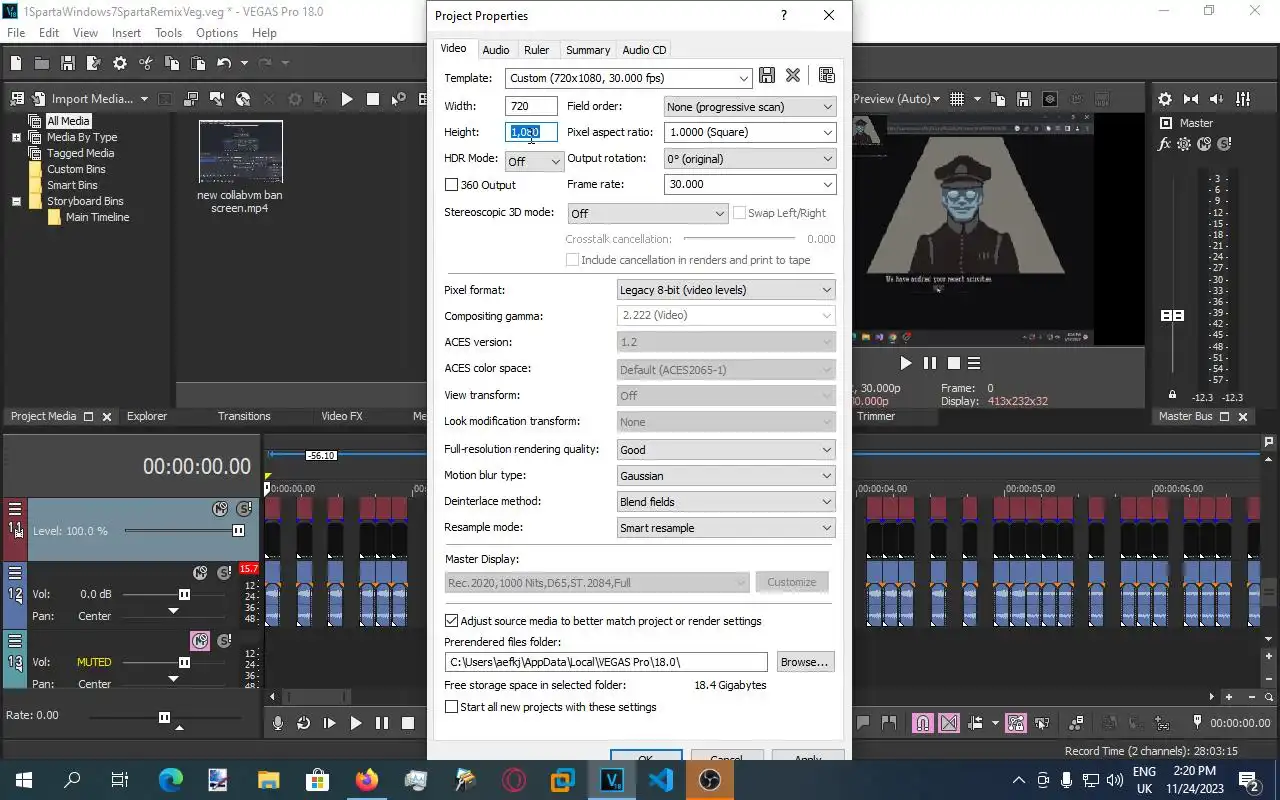Click the track 11 Level slider handle
The image size is (1280, 800).
click(239, 531)
